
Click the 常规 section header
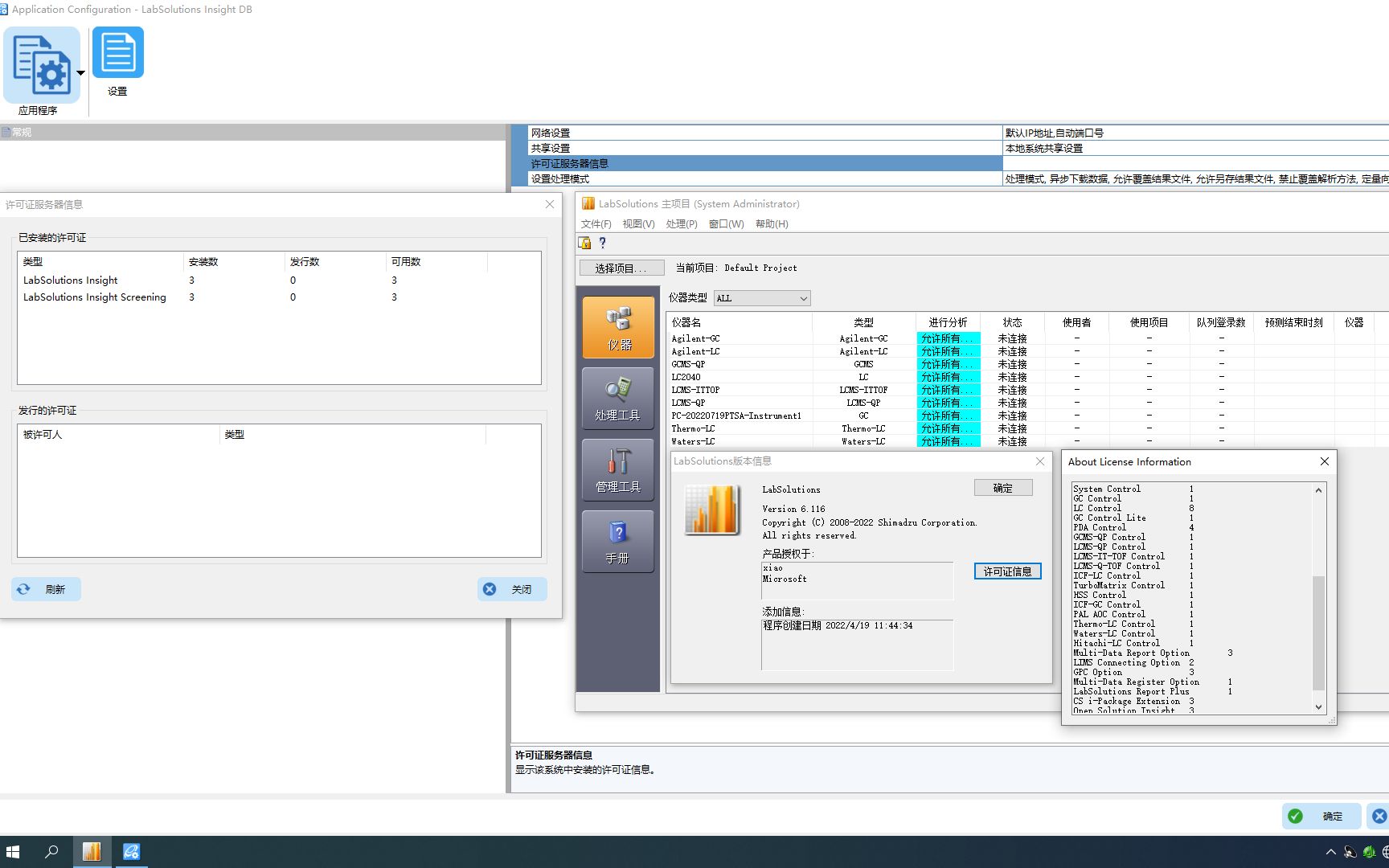(x=252, y=133)
